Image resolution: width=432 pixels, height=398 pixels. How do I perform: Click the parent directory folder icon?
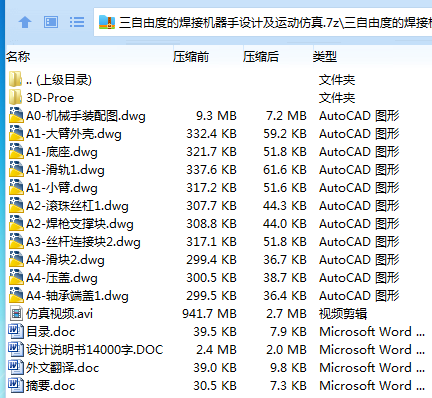click(x=15, y=79)
